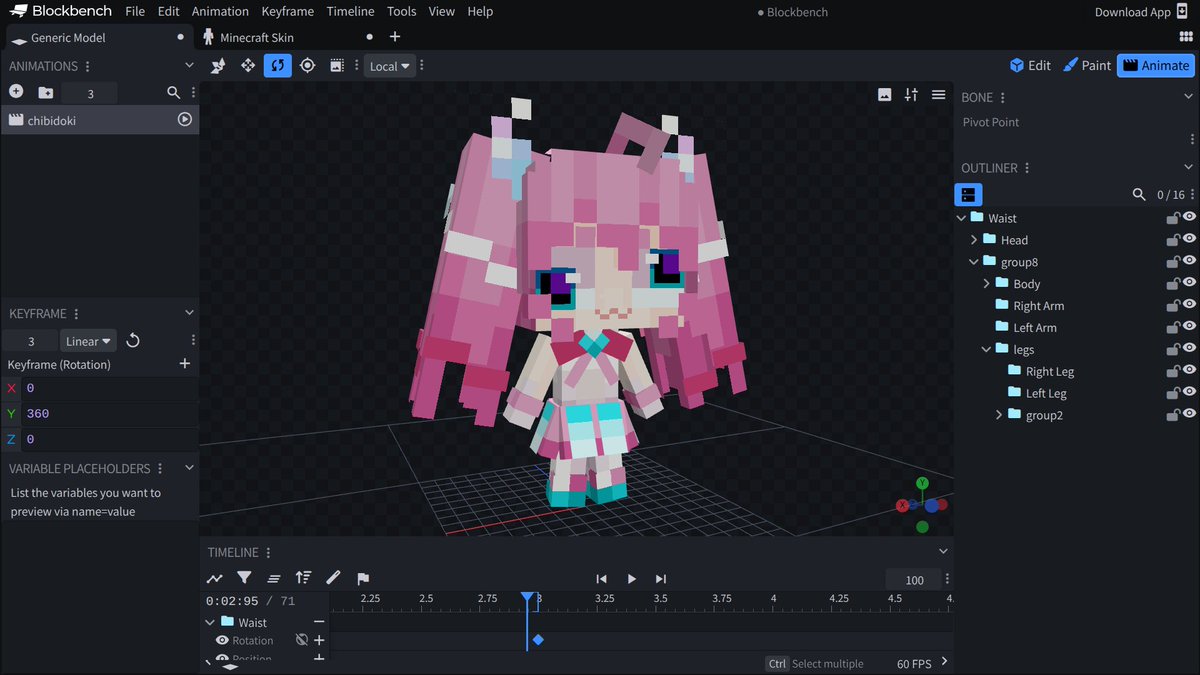The width and height of the screenshot is (1200, 675).
Task: Toggle Rotation channel visibility in timeline
Action: [x=222, y=640]
